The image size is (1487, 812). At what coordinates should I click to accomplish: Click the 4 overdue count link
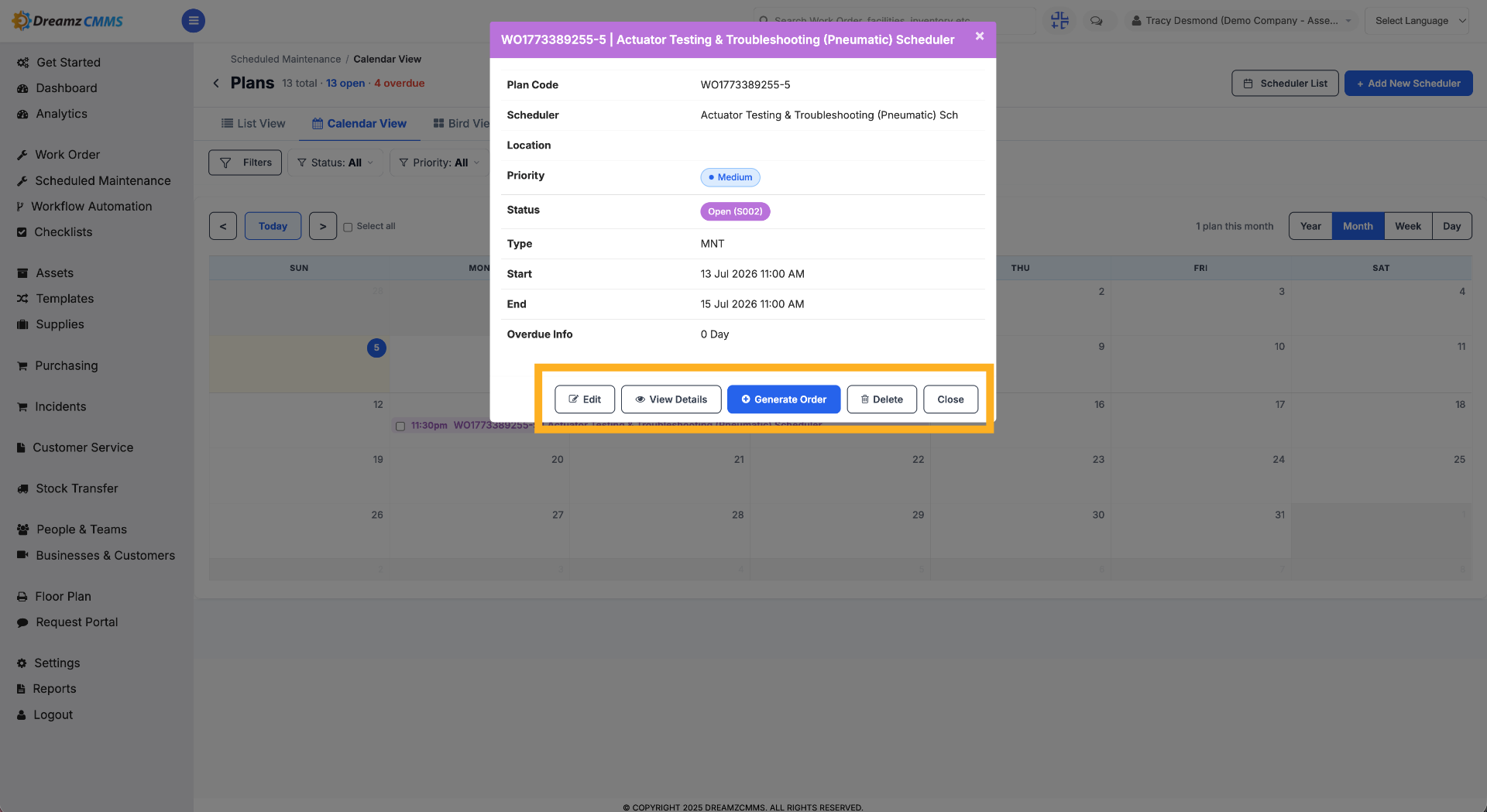[400, 83]
